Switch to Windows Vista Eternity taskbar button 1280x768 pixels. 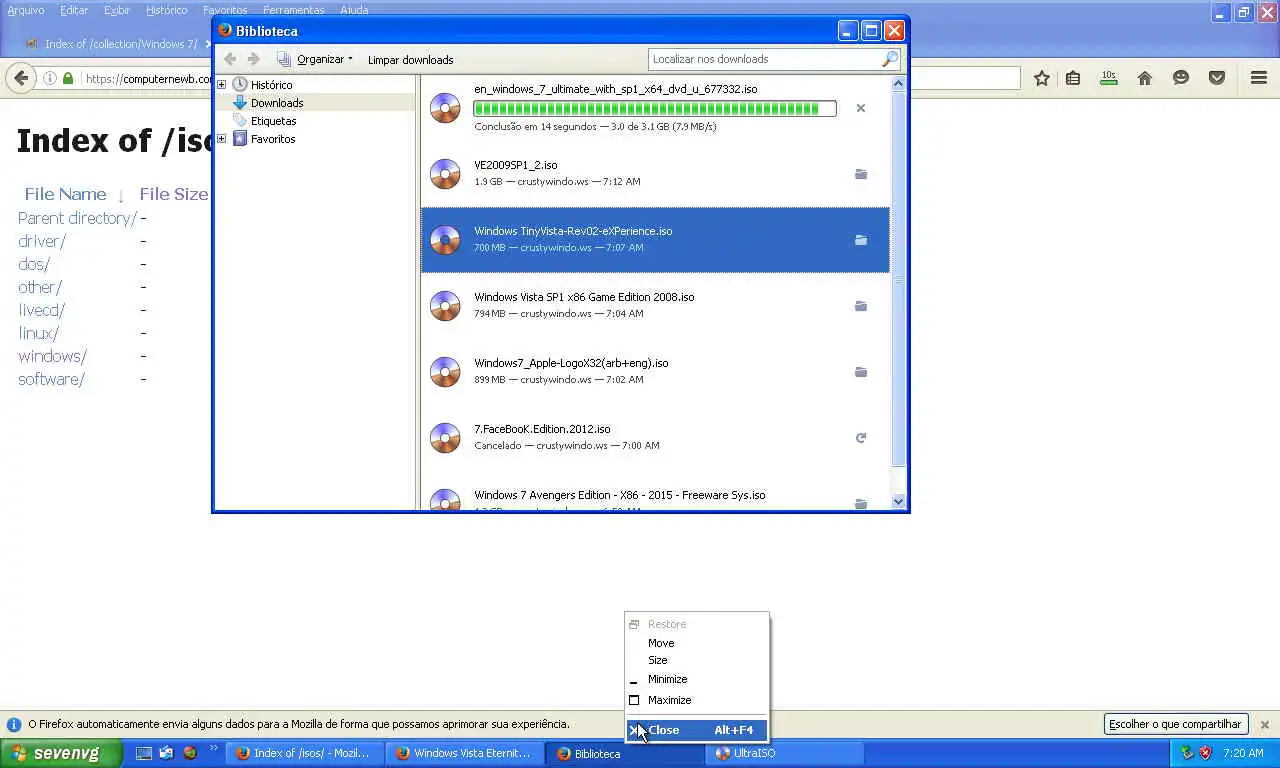[x=465, y=753]
